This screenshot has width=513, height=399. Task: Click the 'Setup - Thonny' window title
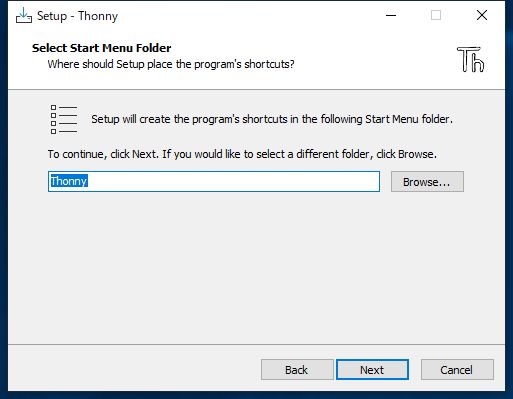(x=77, y=16)
